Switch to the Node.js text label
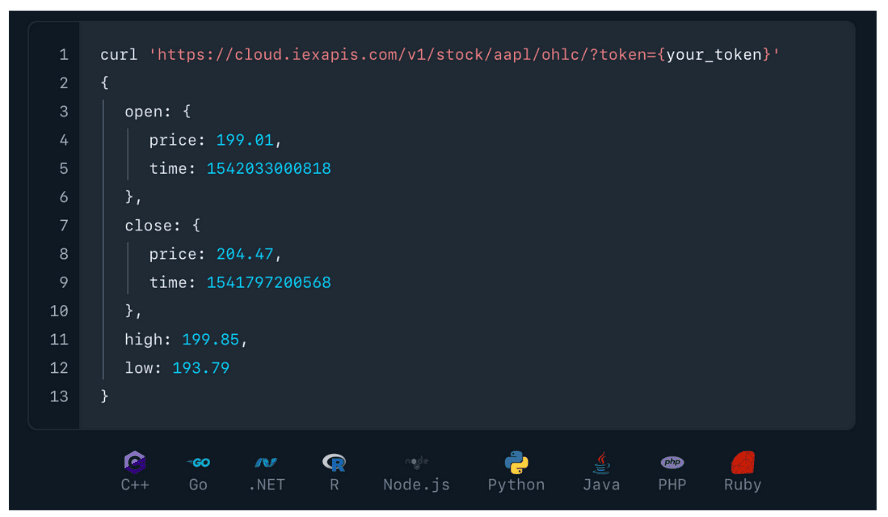 pos(416,485)
